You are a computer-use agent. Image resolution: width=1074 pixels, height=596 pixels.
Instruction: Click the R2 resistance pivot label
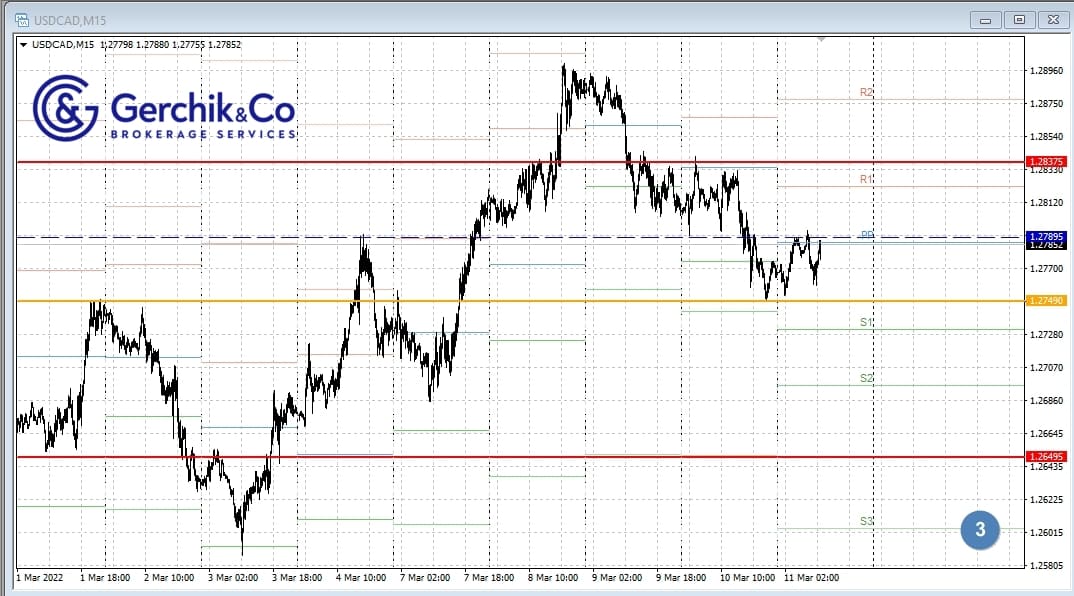tap(866, 92)
